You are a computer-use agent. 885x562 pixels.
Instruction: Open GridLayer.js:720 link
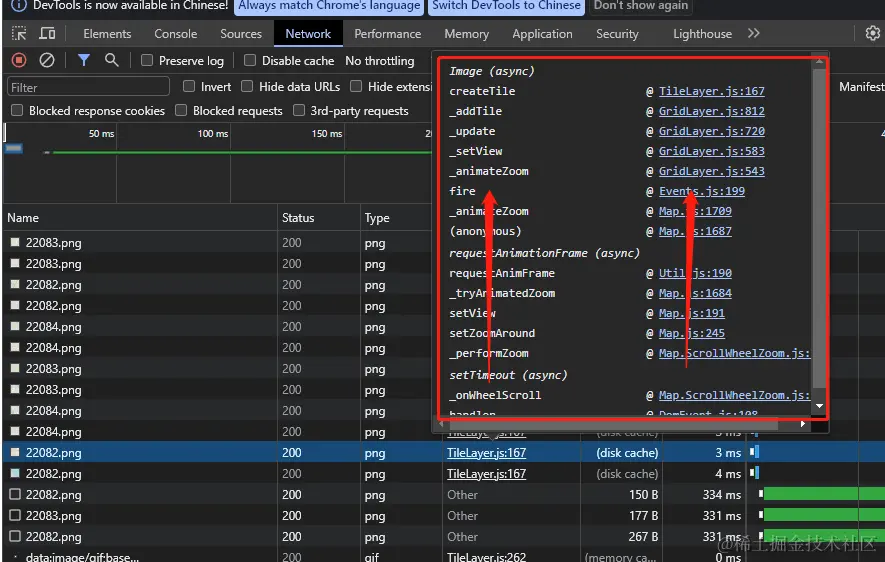(x=711, y=131)
